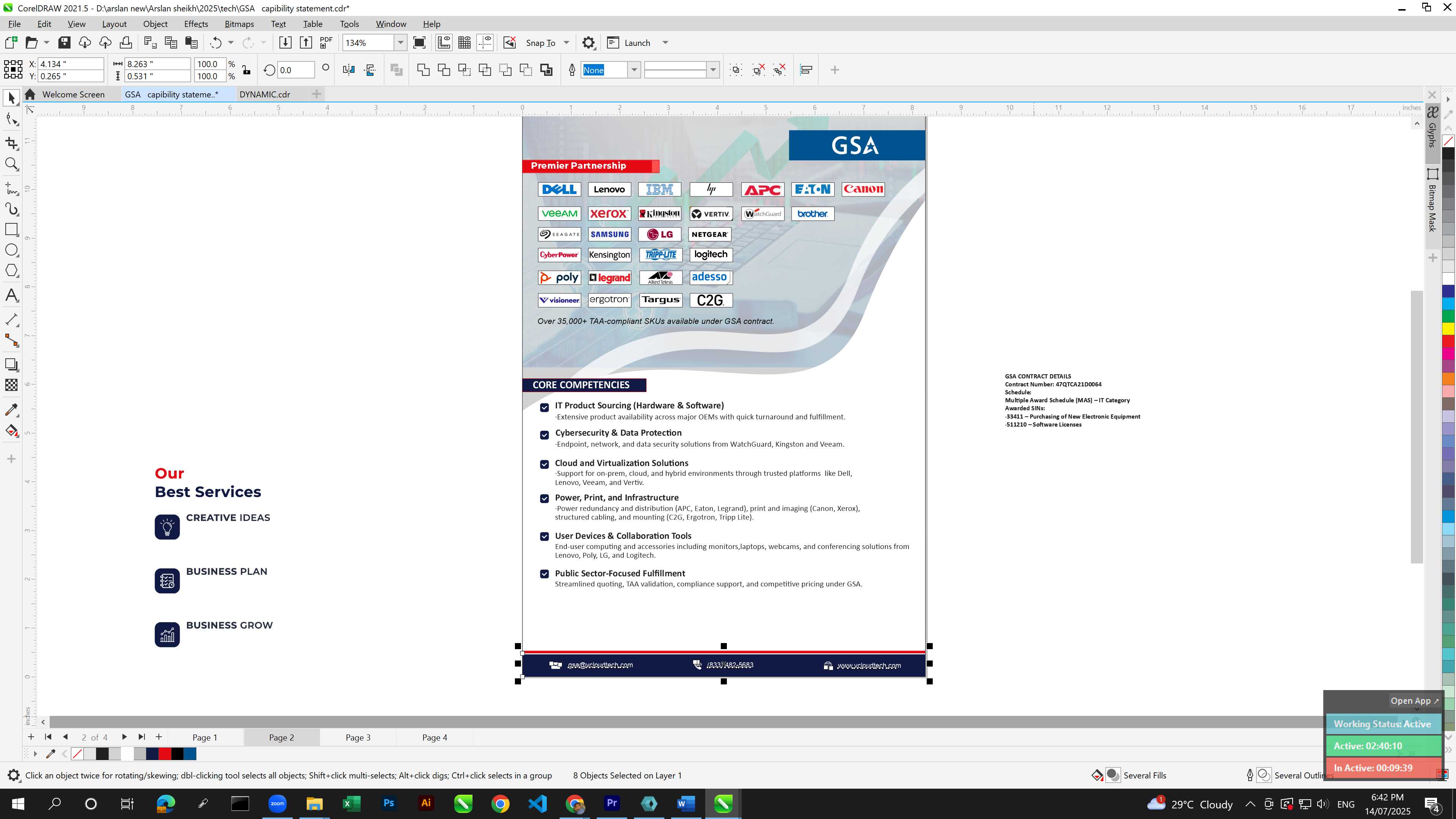Click the Mirror horizontally icon
The image size is (1456, 819).
click(x=349, y=70)
